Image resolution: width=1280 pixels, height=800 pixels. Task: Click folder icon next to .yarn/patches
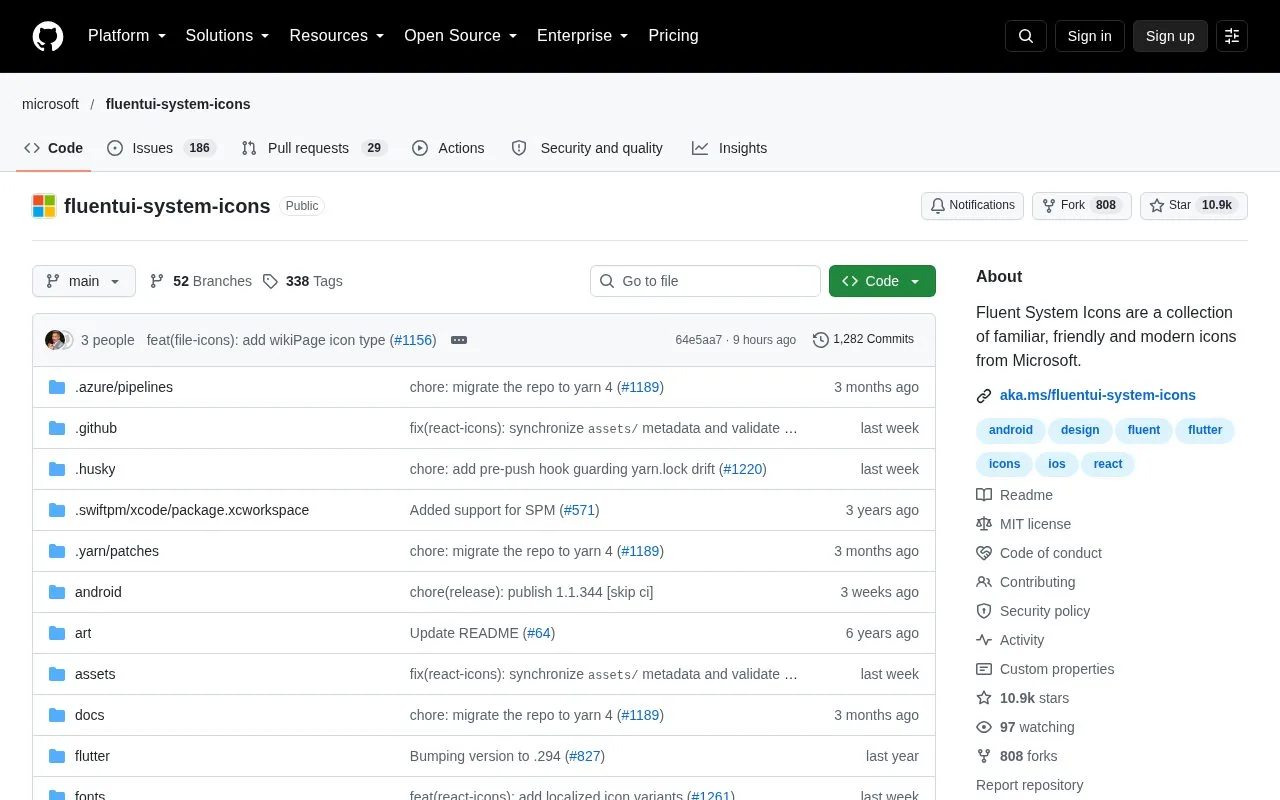(57, 551)
